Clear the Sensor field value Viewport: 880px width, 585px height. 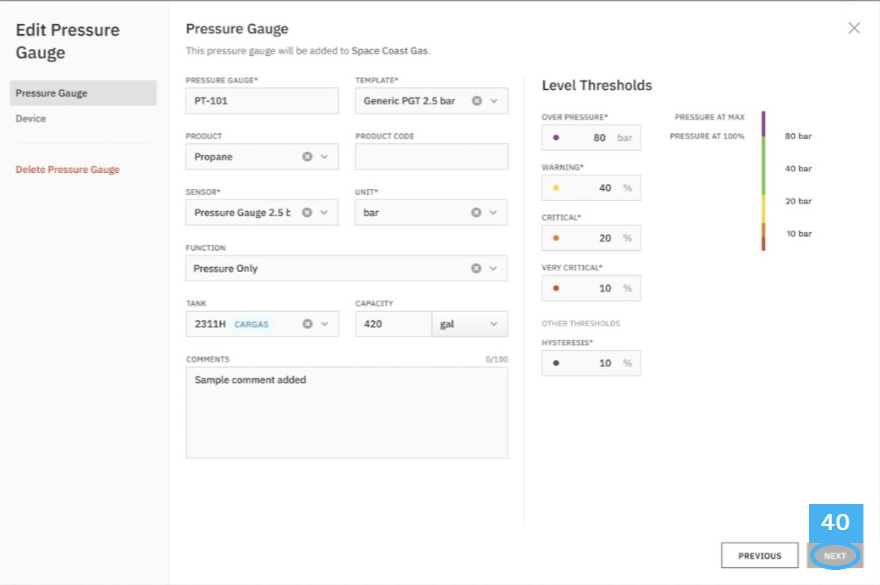point(307,212)
